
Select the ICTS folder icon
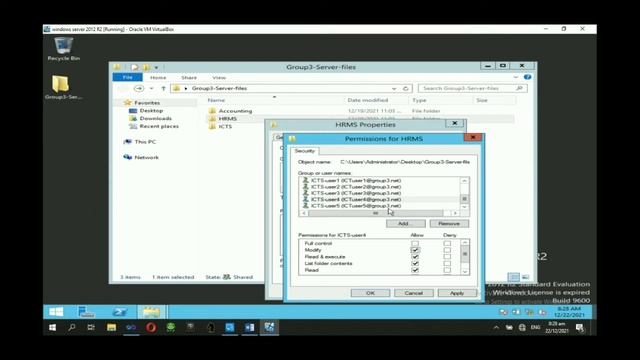click(212, 127)
